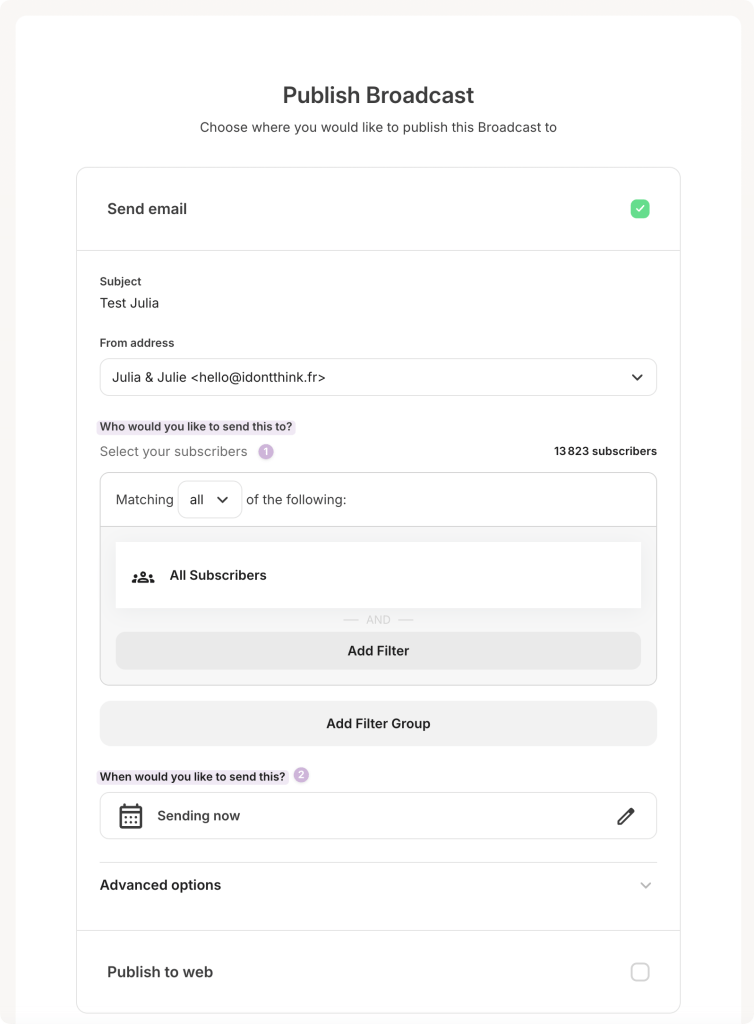Click the Add Filter Group button

pos(378,723)
